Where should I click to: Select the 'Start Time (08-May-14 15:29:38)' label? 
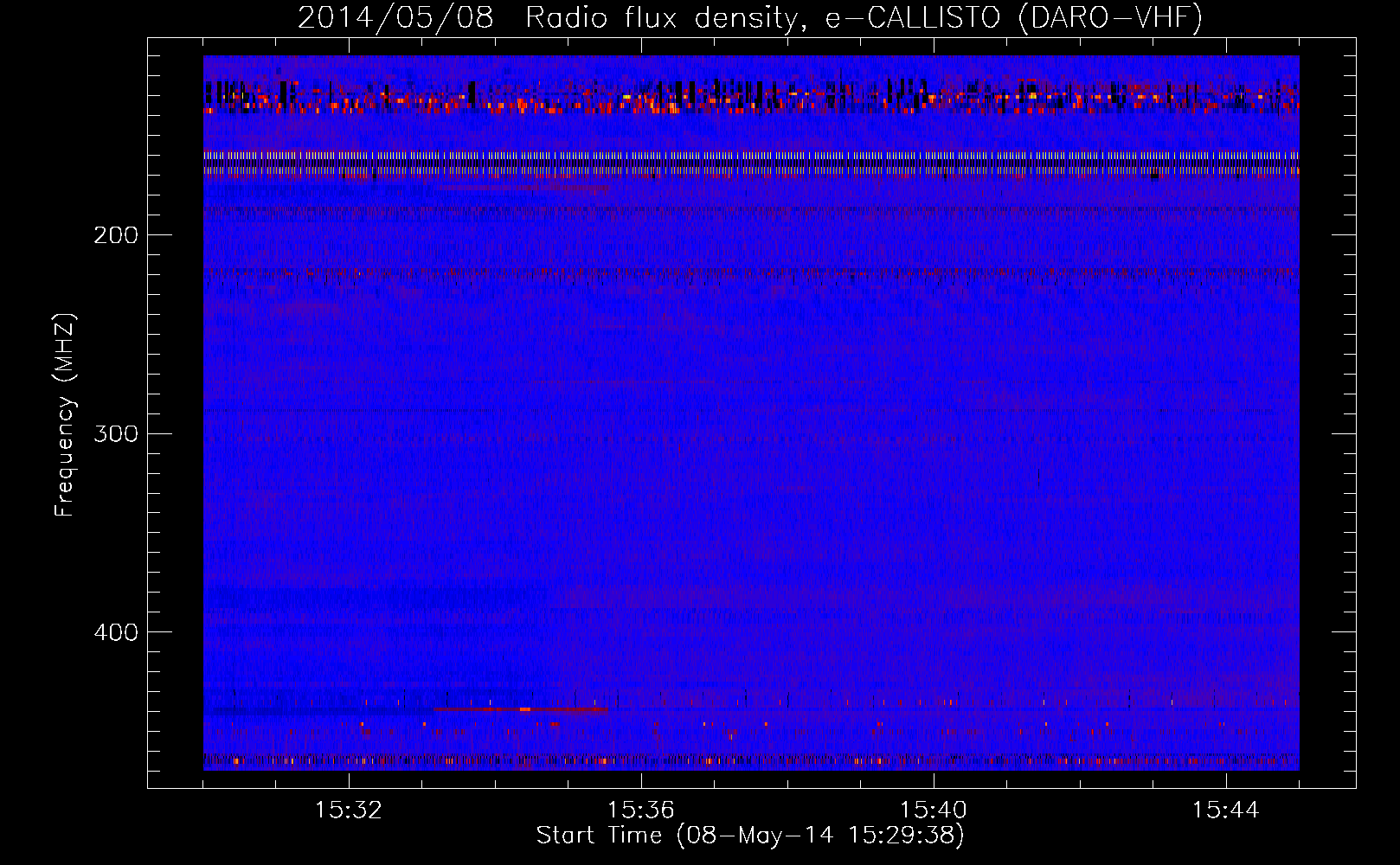[750, 836]
